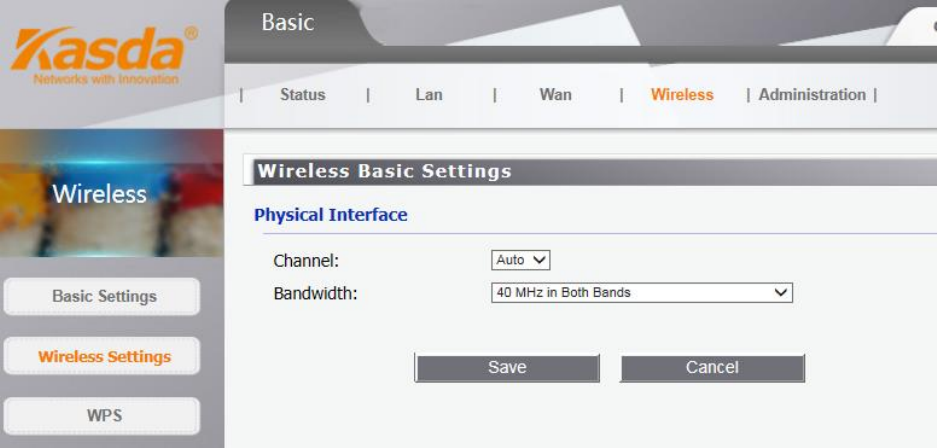Open the Administration menu
Image resolution: width=937 pixels, height=448 pixels.
coord(812,95)
